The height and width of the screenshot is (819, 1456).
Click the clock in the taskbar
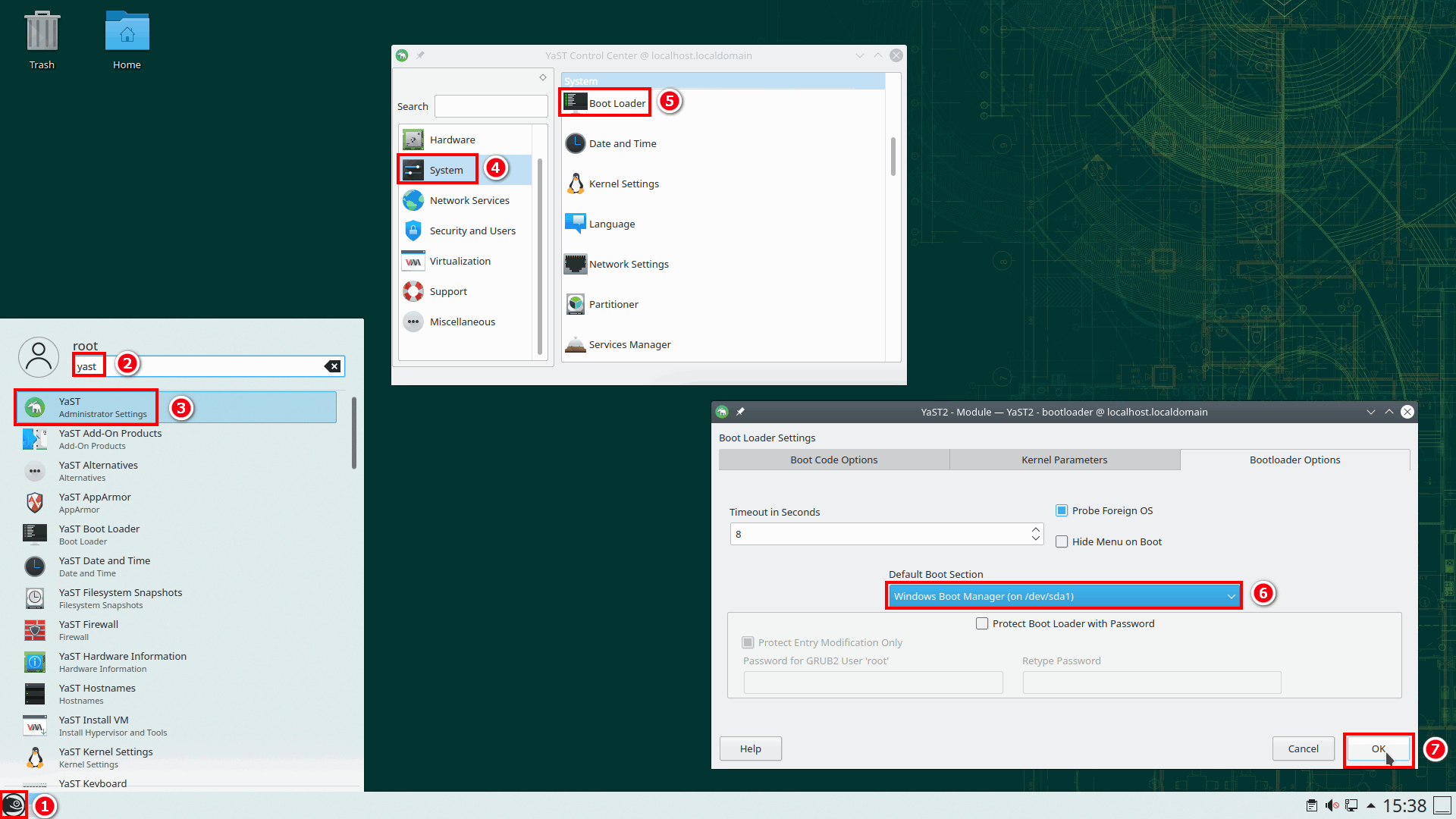click(x=1404, y=805)
